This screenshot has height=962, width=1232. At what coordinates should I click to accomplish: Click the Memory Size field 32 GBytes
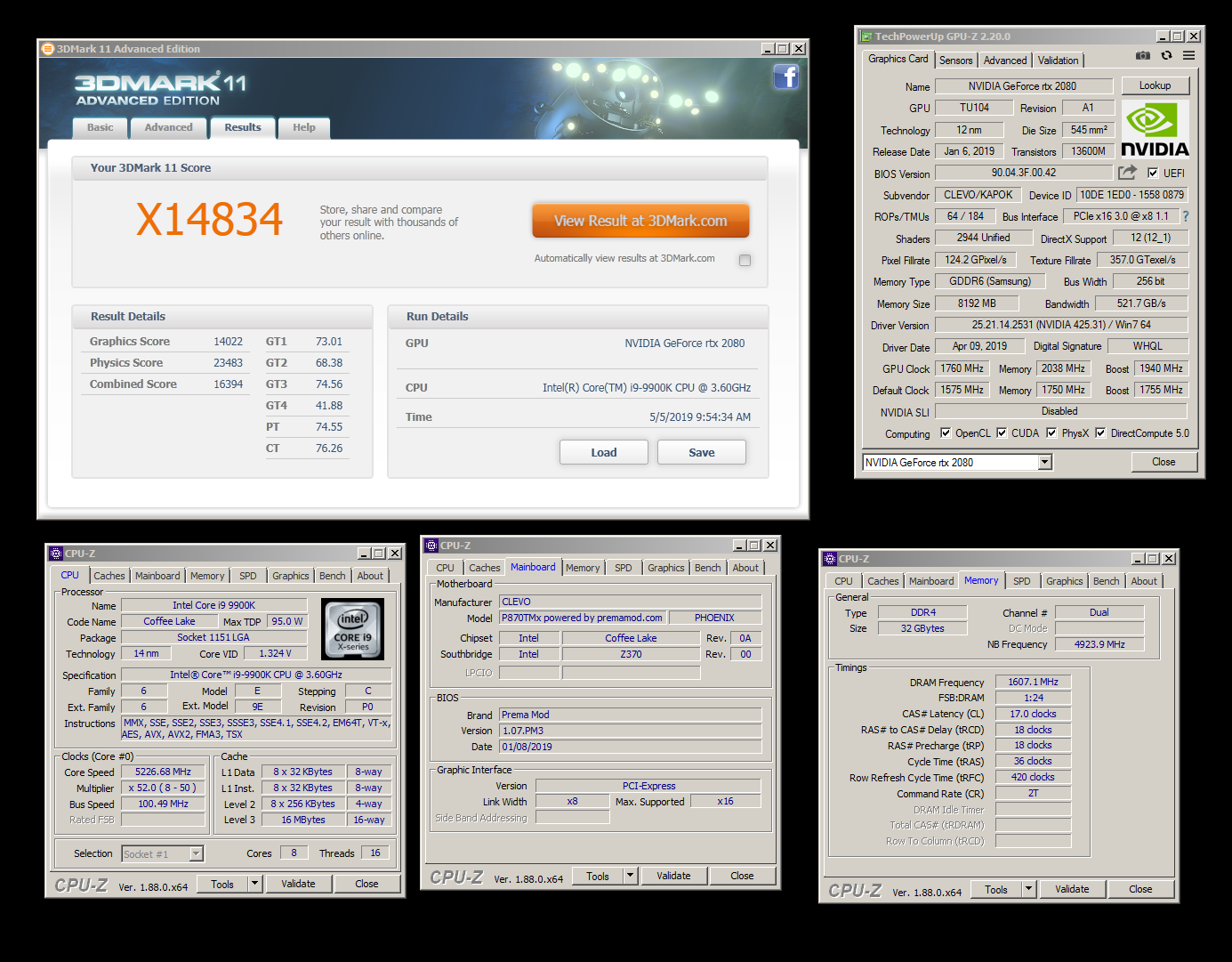point(922,628)
